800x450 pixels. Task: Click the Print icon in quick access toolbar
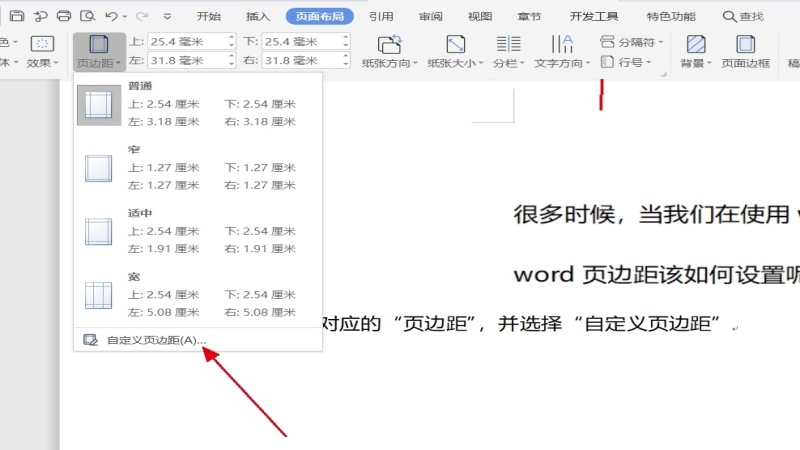(x=64, y=16)
